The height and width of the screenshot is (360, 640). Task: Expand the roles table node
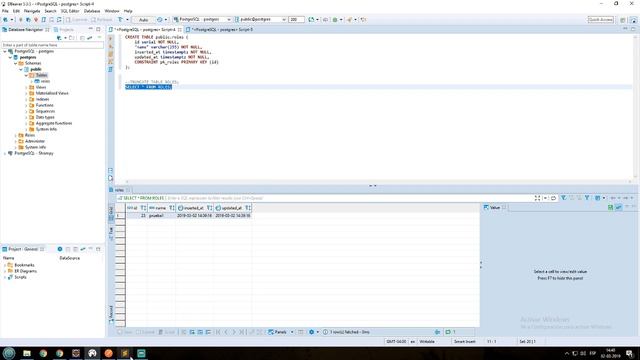[31, 81]
